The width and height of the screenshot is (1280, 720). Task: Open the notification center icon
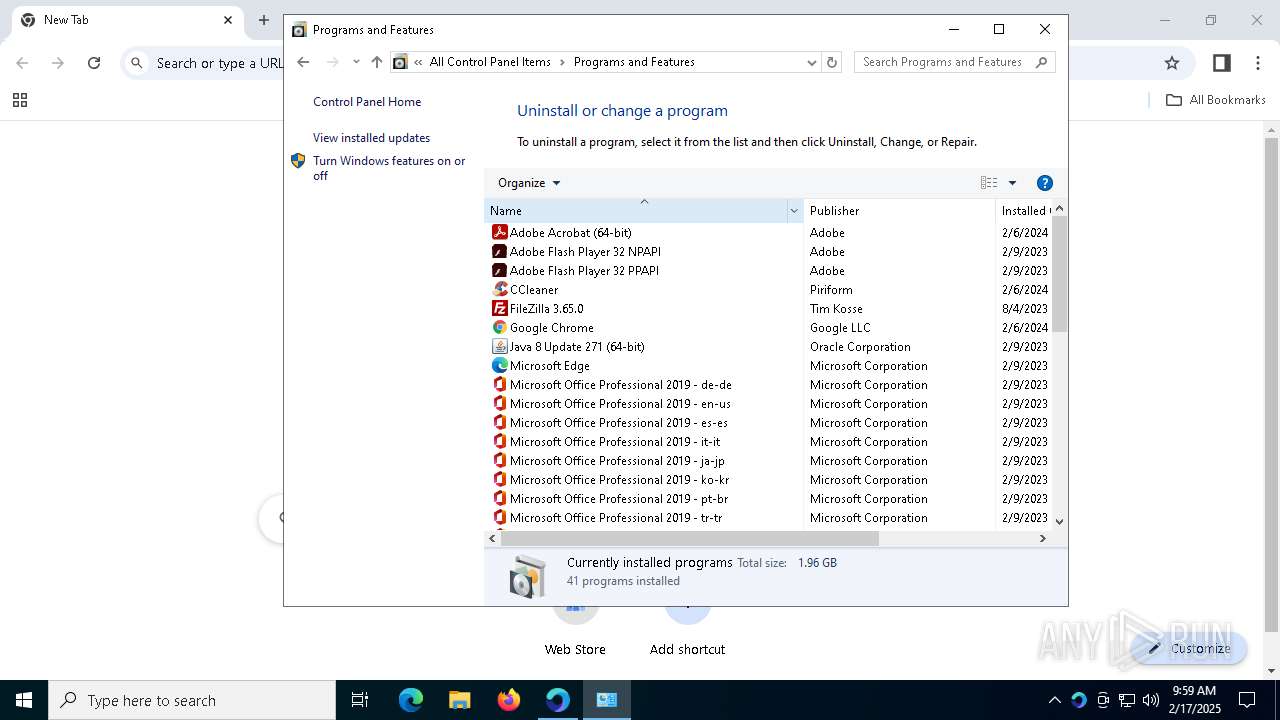point(1247,700)
